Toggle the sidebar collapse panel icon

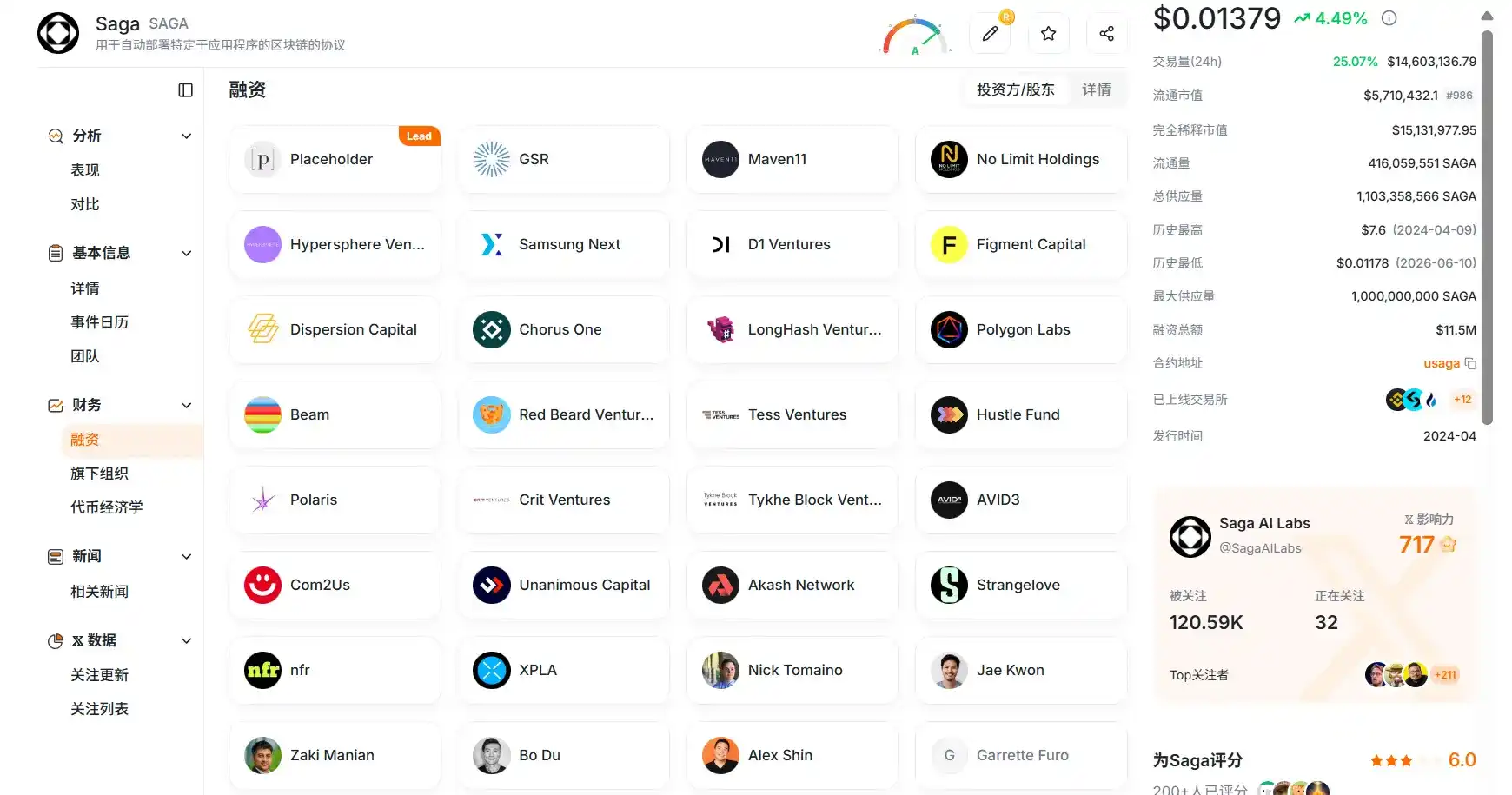(185, 90)
